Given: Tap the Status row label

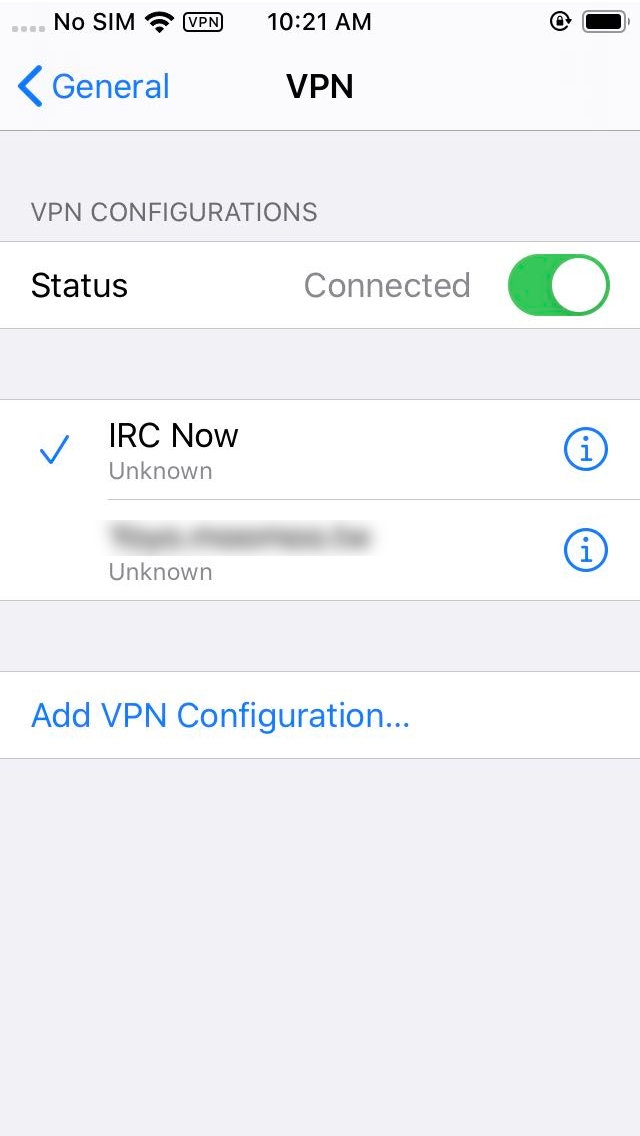Looking at the screenshot, I should 79,285.
